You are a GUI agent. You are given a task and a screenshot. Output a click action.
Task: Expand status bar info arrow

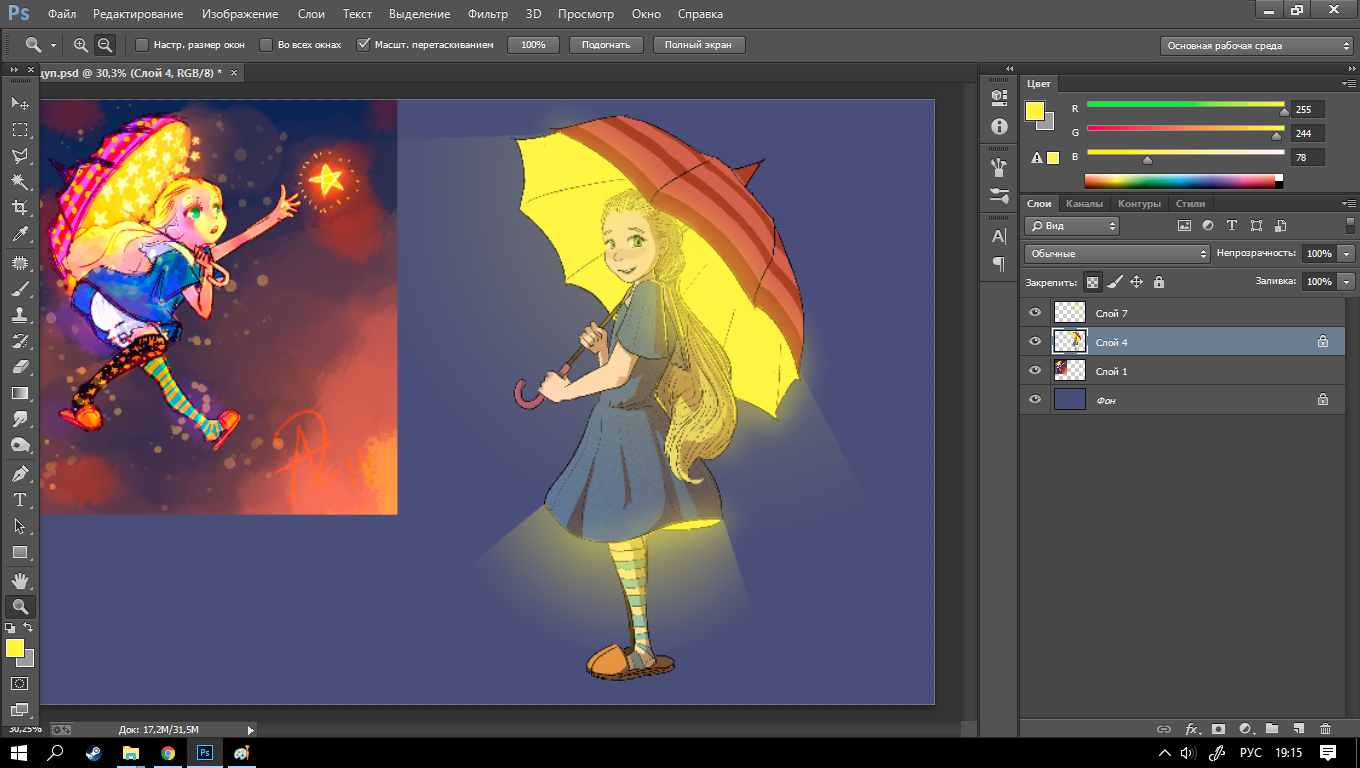pyautogui.click(x=250, y=730)
